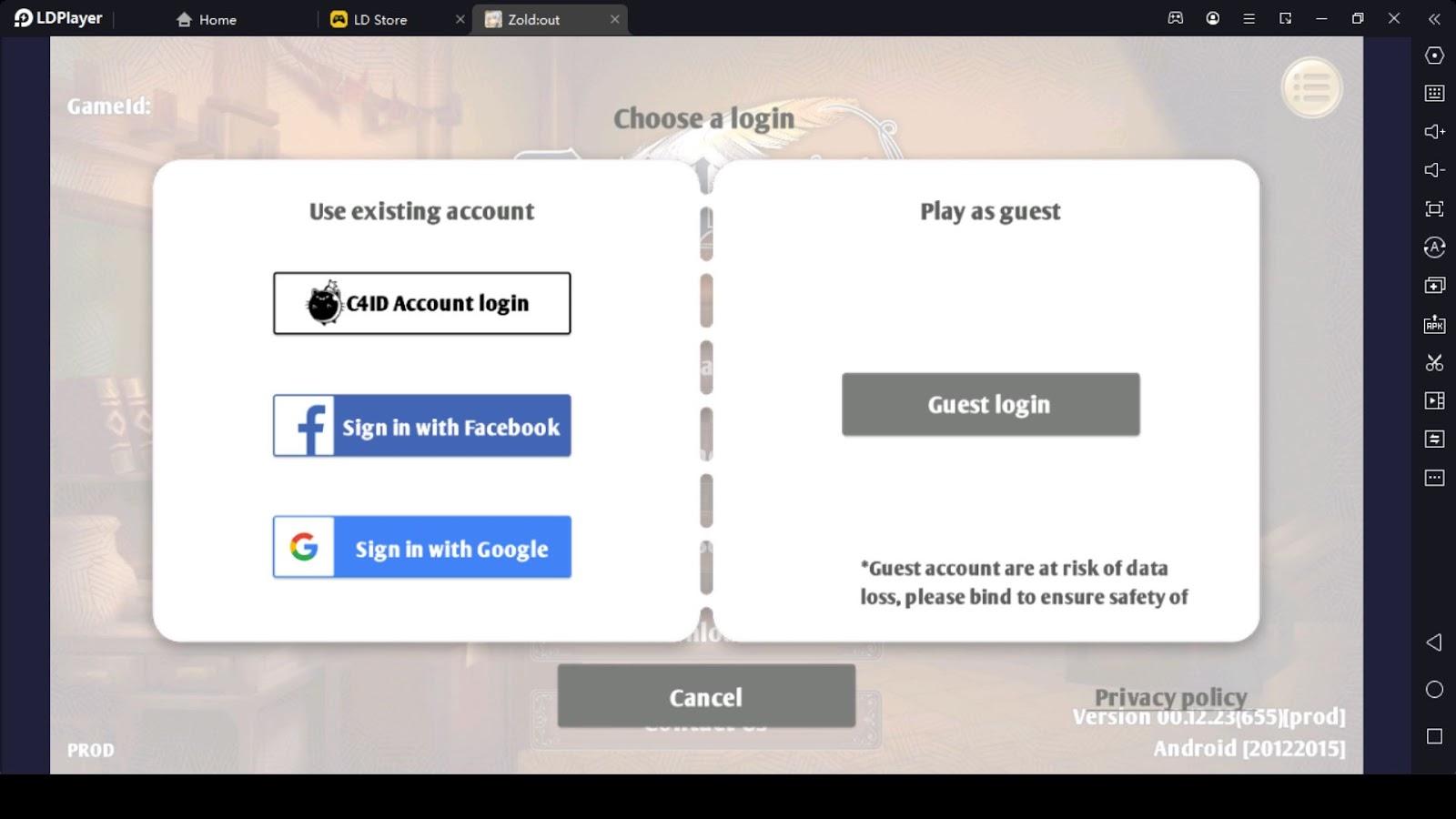Click "Choose a login" title
This screenshot has width=1456, height=819.
coord(703,118)
